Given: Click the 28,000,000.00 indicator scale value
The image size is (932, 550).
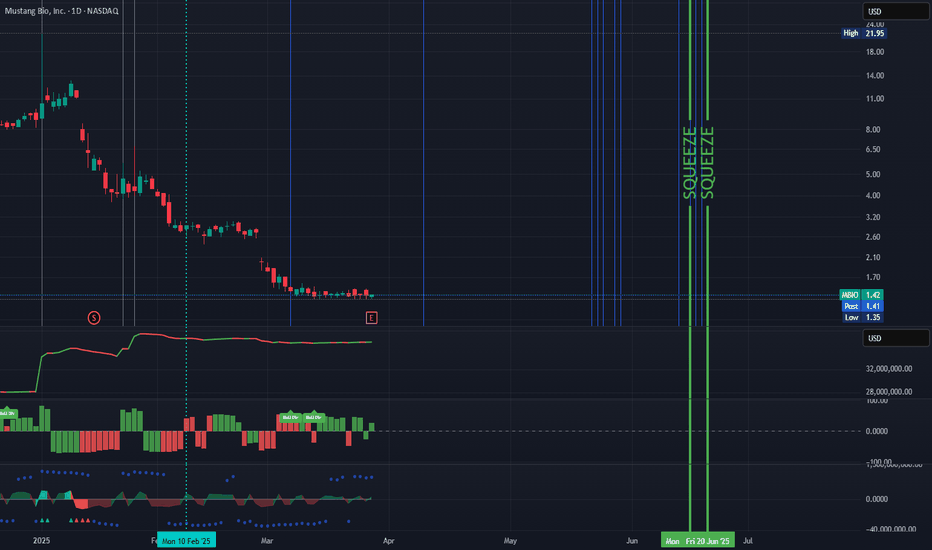Looking at the screenshot, I should point(889,392).
